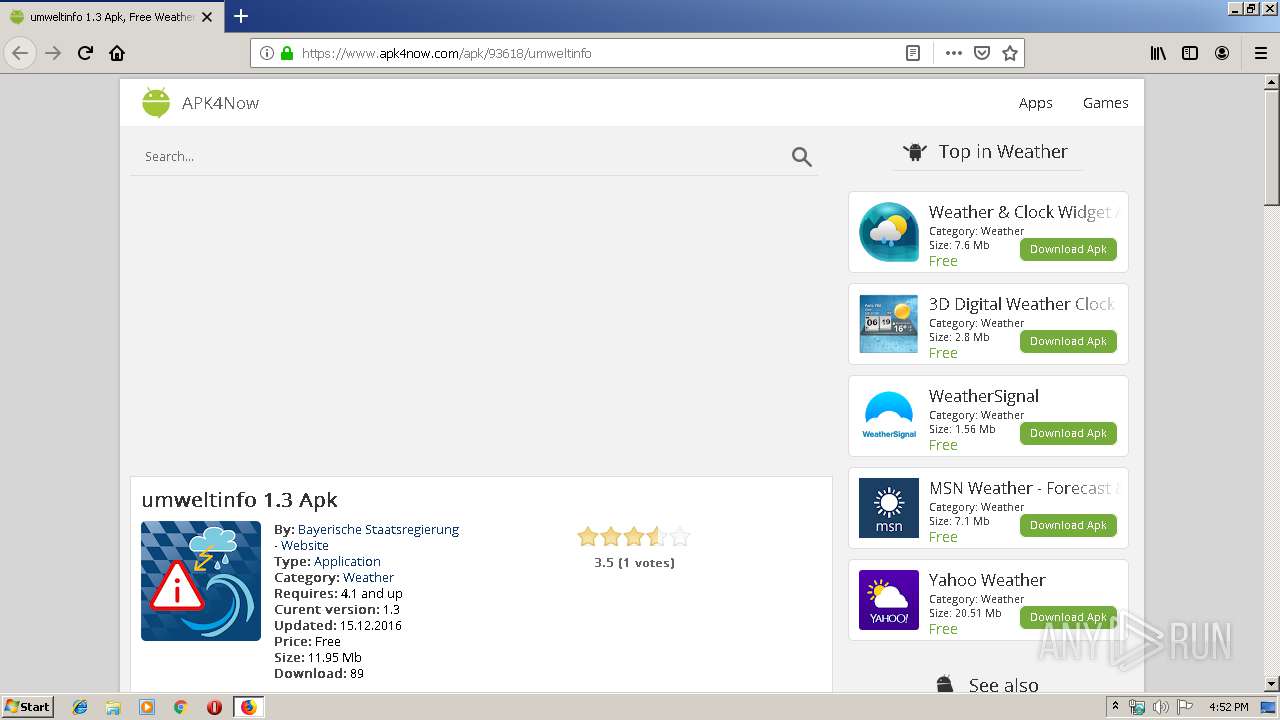Screen dimensions: 1280x720
Task: Open Opera from taskbar
Action: [x=214, y=707]
